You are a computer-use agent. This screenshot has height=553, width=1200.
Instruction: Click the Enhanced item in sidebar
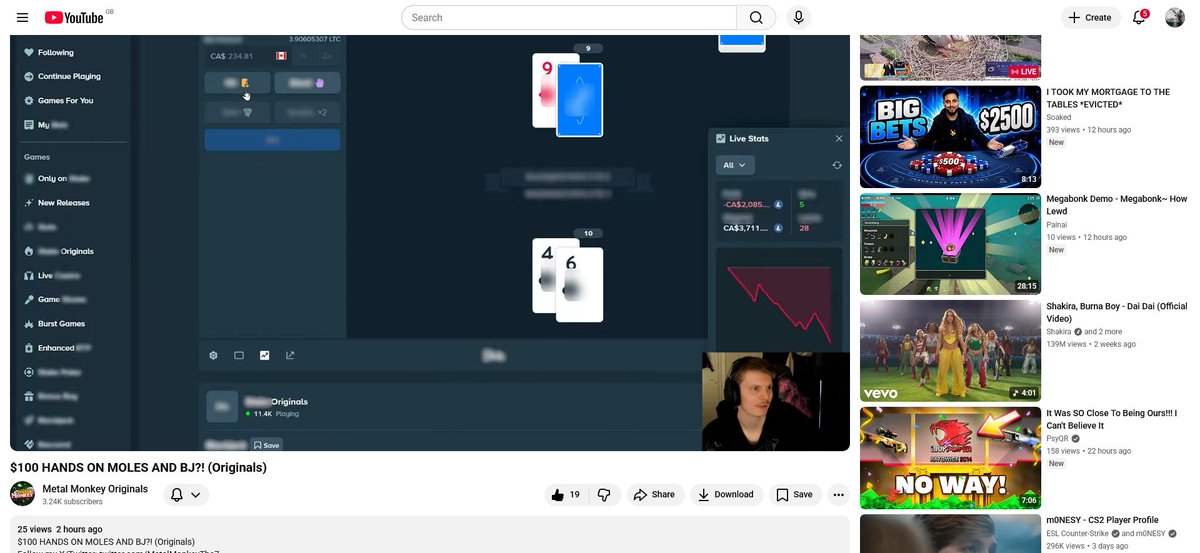point(58,348)
